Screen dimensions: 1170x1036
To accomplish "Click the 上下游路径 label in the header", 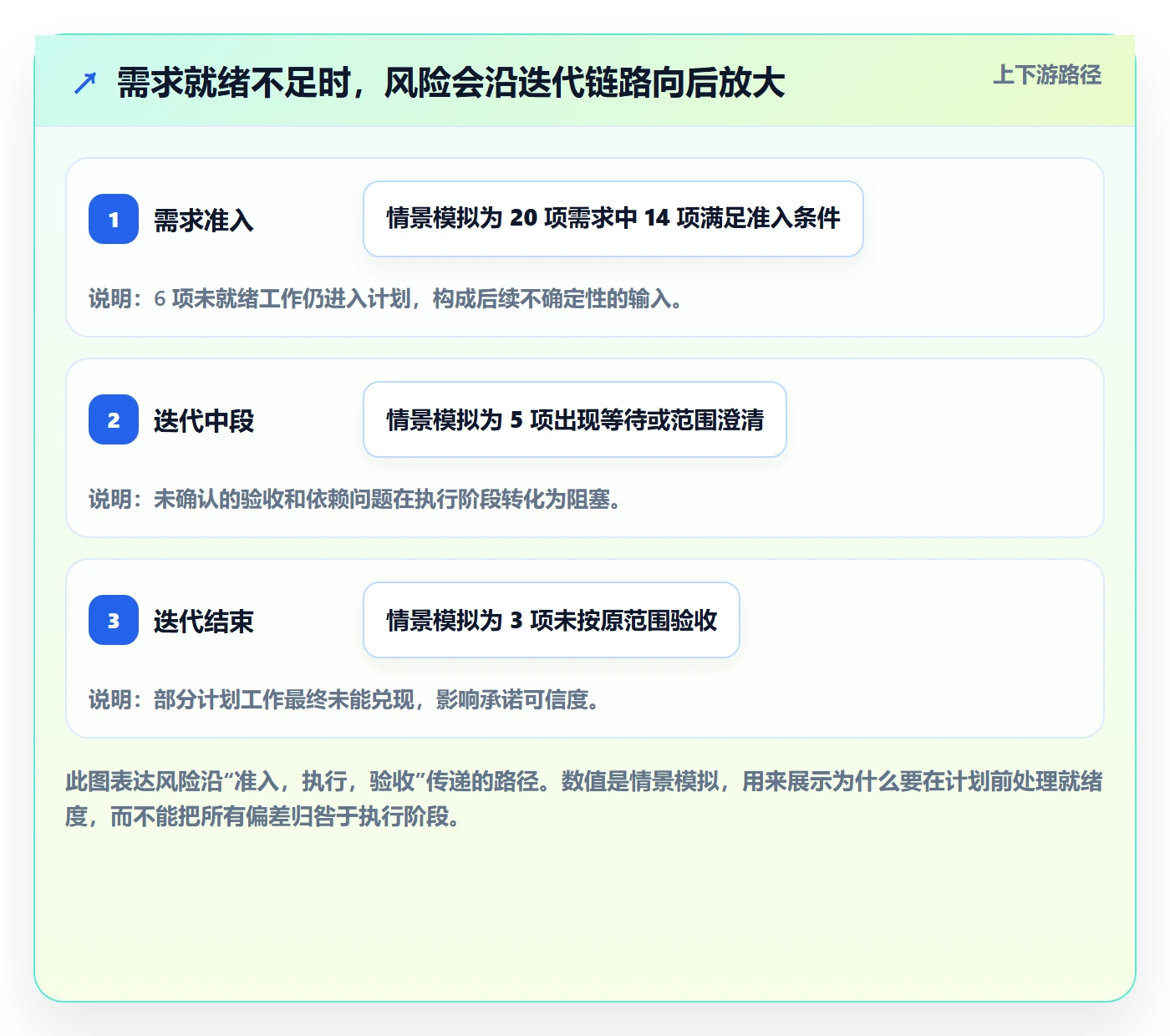I will pyautogui.click(x=1047, y=74).
